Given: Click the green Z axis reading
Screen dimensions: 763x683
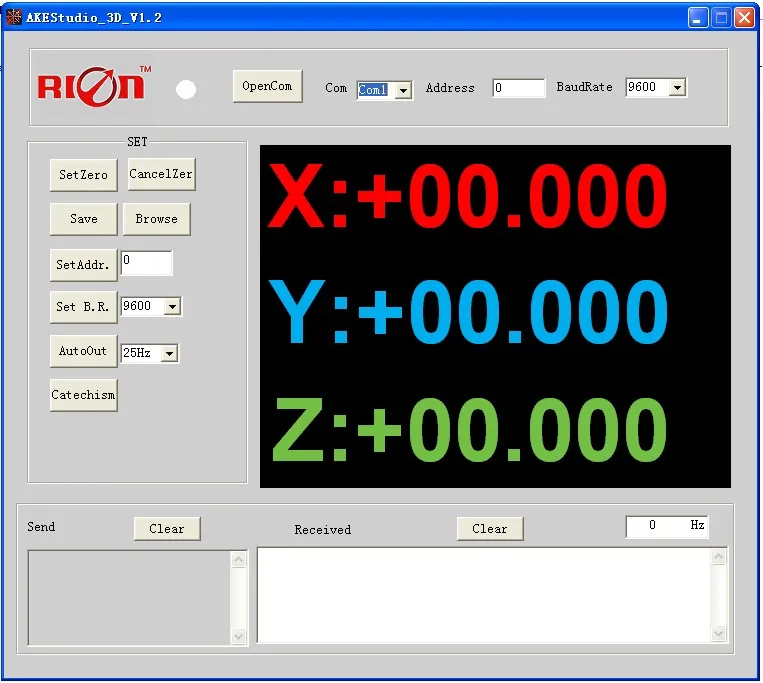Looking at the screenshot, I should [x=468, y=429].
